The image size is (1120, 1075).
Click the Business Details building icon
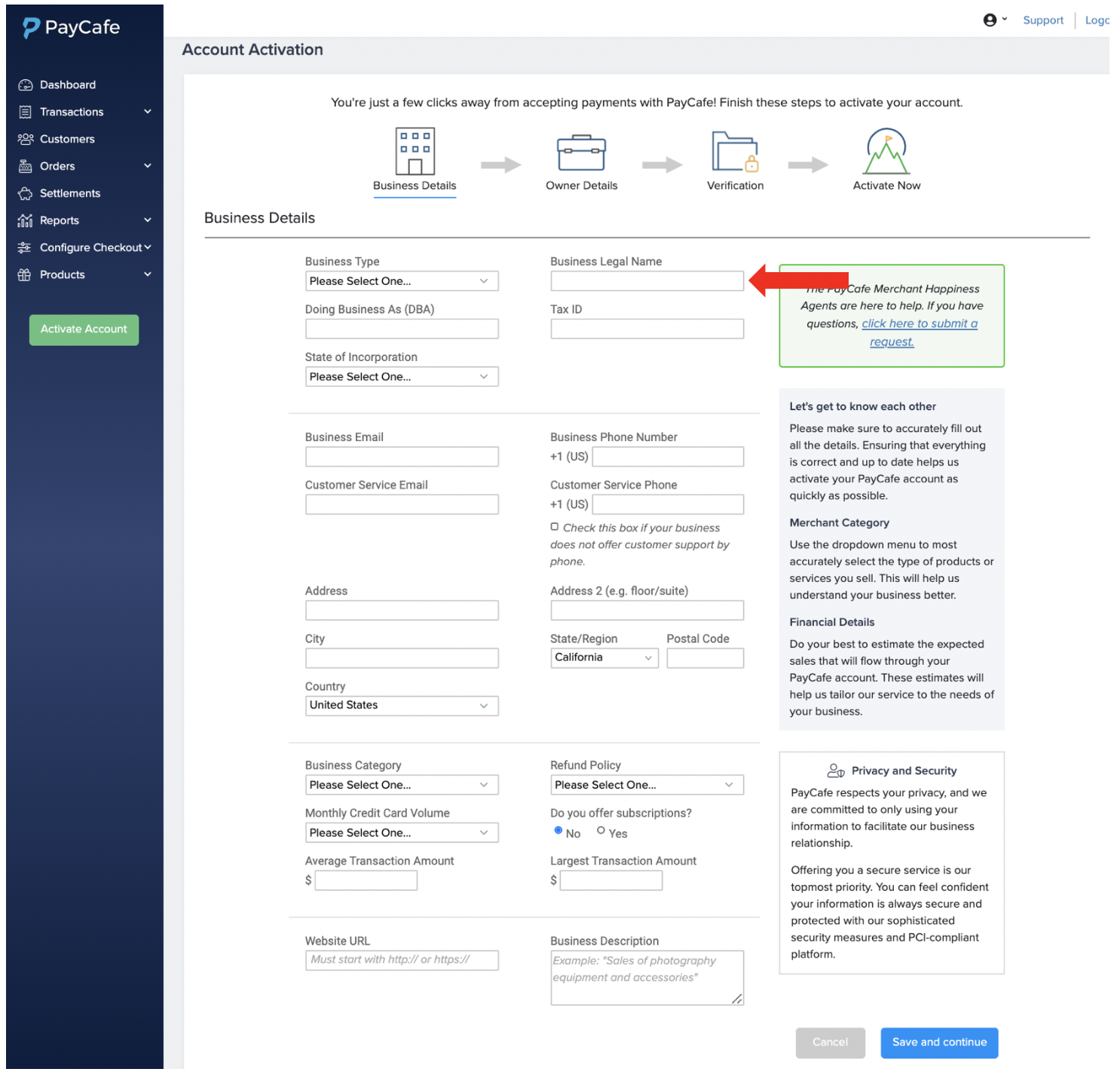click(415, 151)
